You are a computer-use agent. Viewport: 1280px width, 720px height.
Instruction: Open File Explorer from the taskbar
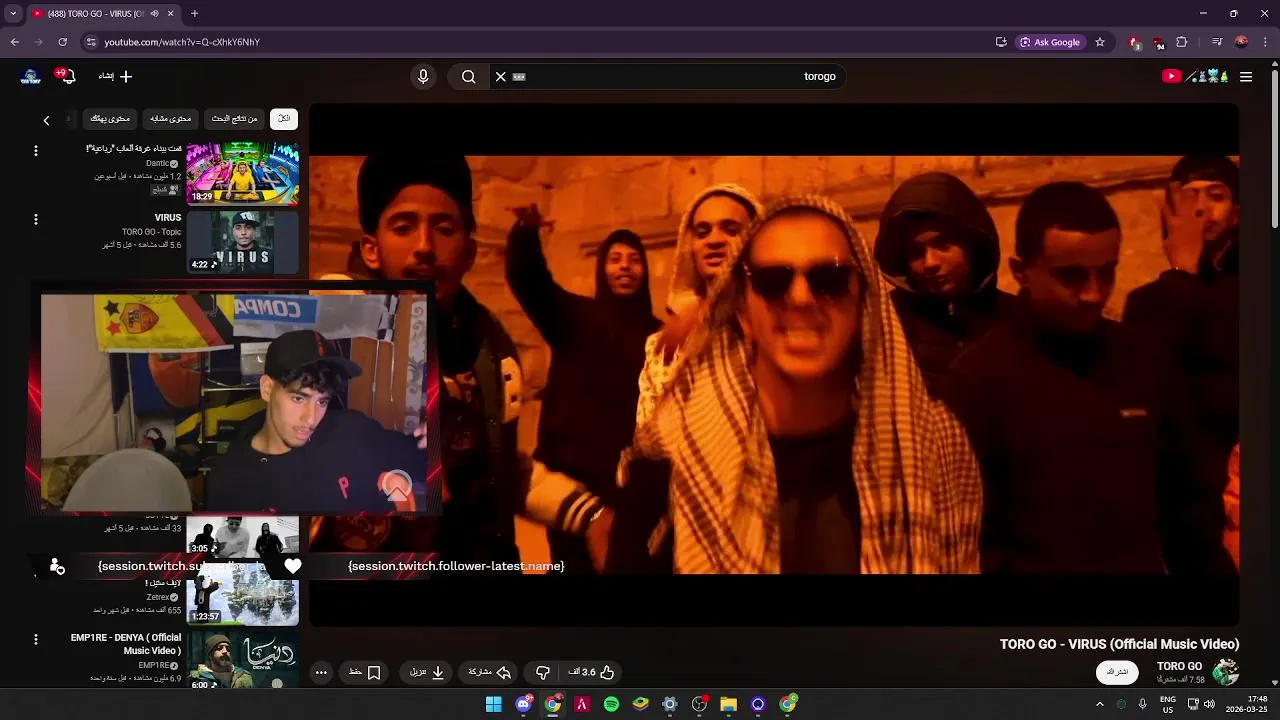pyautogui.click(x=729, y=704)
